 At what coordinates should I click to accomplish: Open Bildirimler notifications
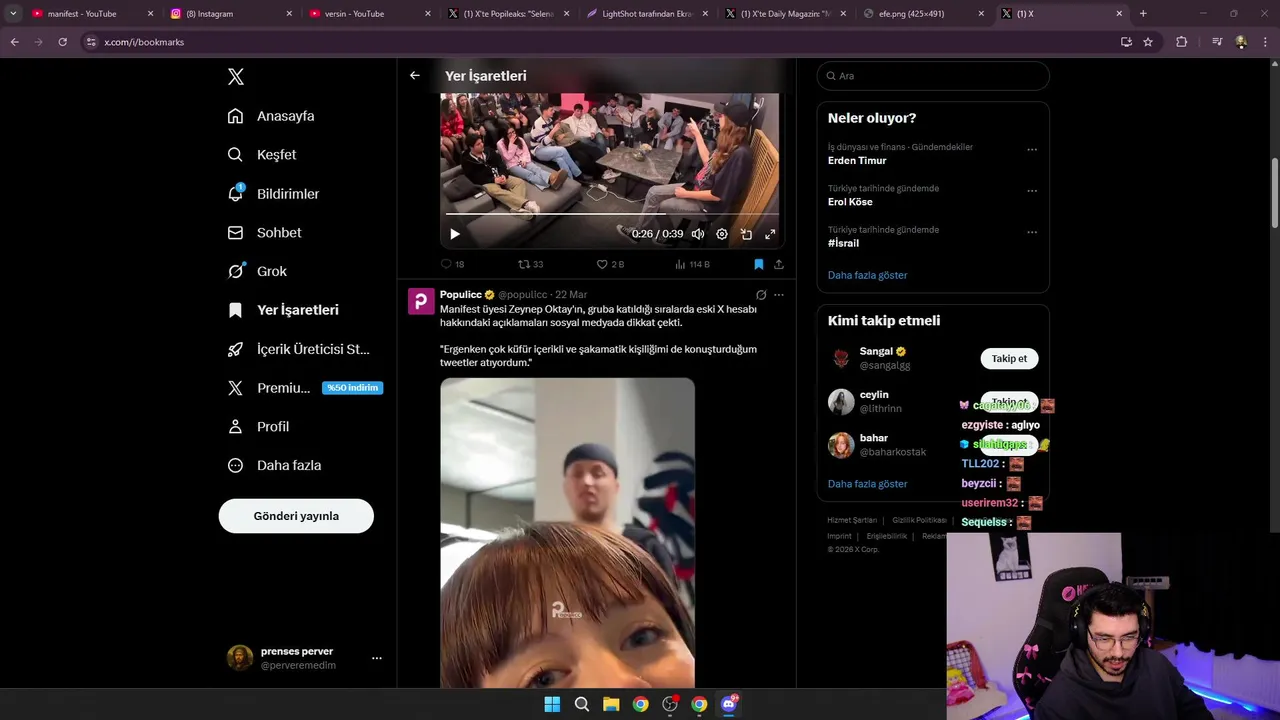273,194
